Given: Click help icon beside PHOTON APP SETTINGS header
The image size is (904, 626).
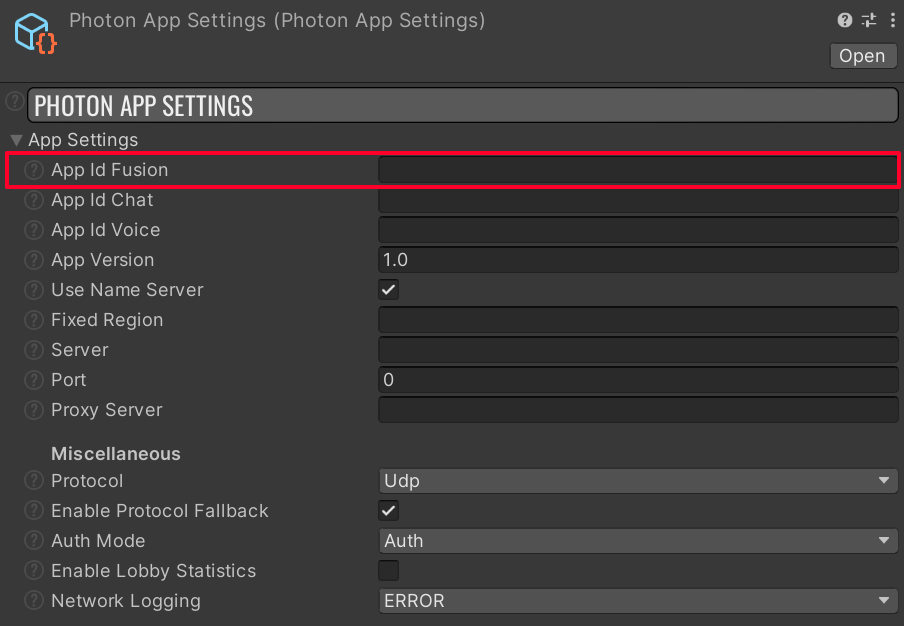Looking at the screenshot, I should 15,101.
